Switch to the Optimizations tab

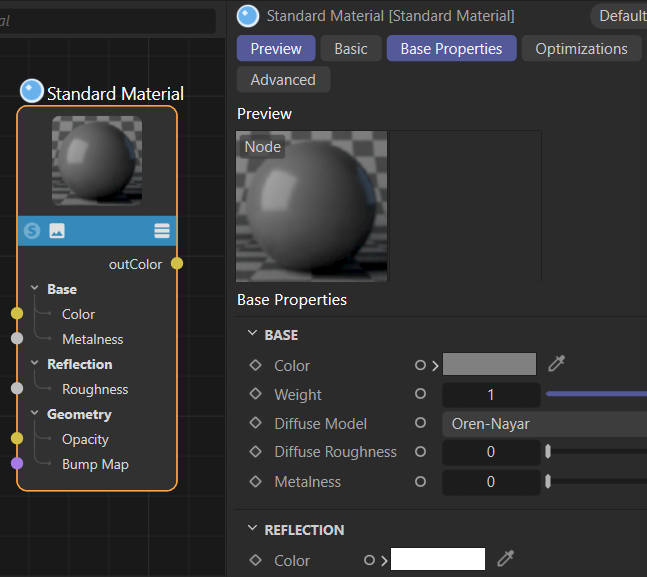(x=581, y=48)
